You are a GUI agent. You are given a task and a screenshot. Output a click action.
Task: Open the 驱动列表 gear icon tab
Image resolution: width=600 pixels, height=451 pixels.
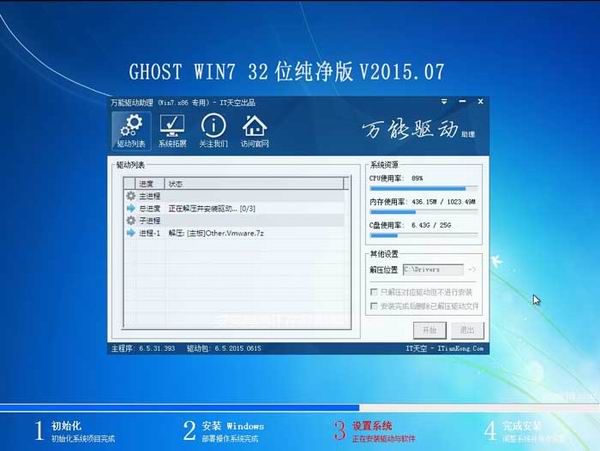click(131, 130)
